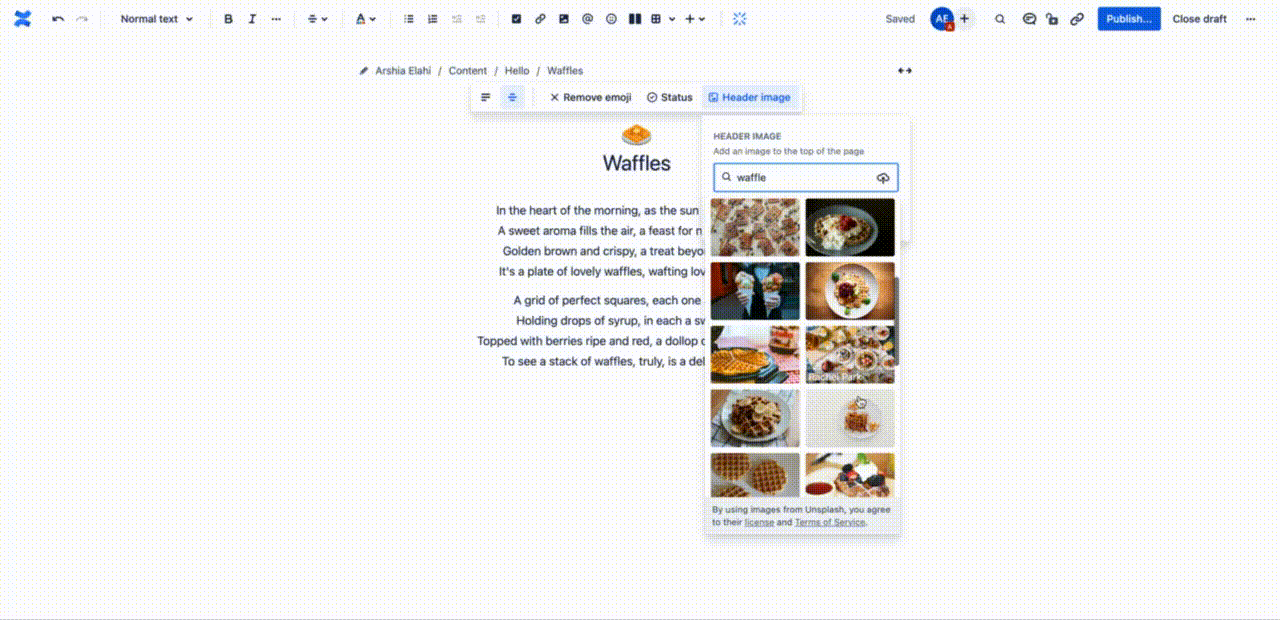The image size is (1280, 620).
Task: Open Arshia Elahi breadcrumb
Action: (403, 71)
